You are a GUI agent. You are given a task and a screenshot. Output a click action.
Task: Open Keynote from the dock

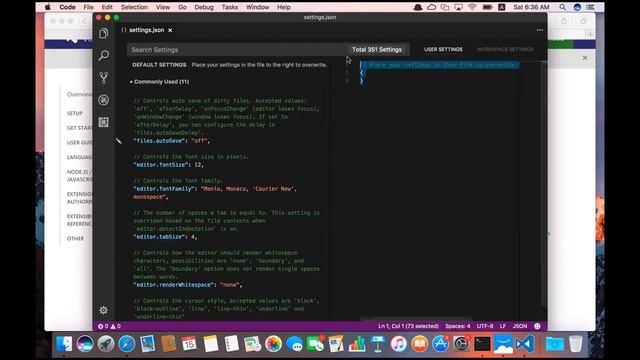[x=378, y=344]
